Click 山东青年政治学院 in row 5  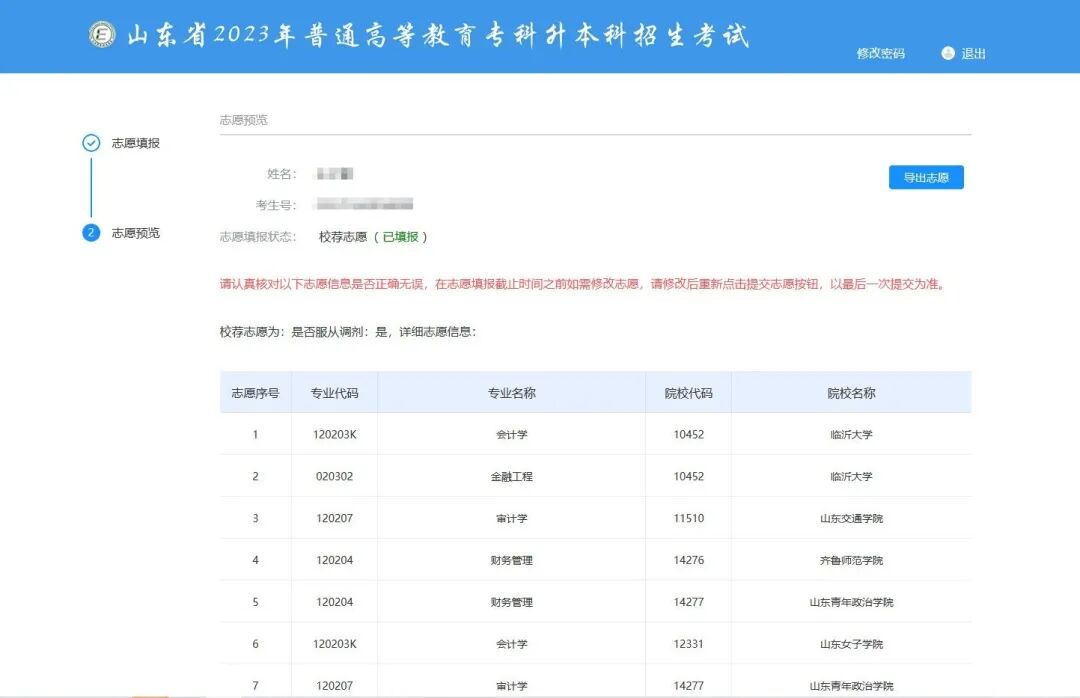(x=851, y=602)
